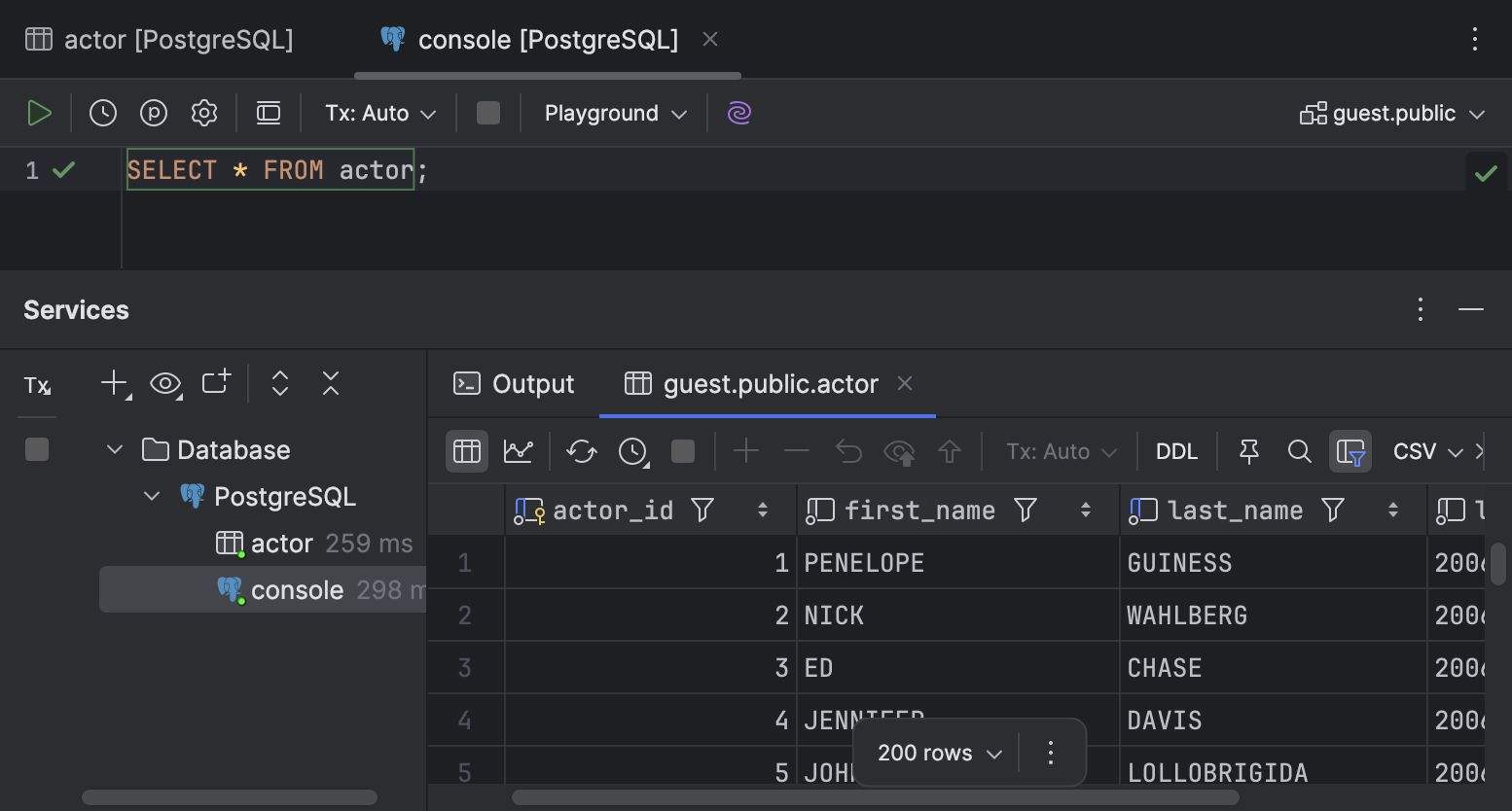Image resolution: width=1512 pixels, height=811 pixels.
Task: Click the parameters icon next to history
Action: 154,113
